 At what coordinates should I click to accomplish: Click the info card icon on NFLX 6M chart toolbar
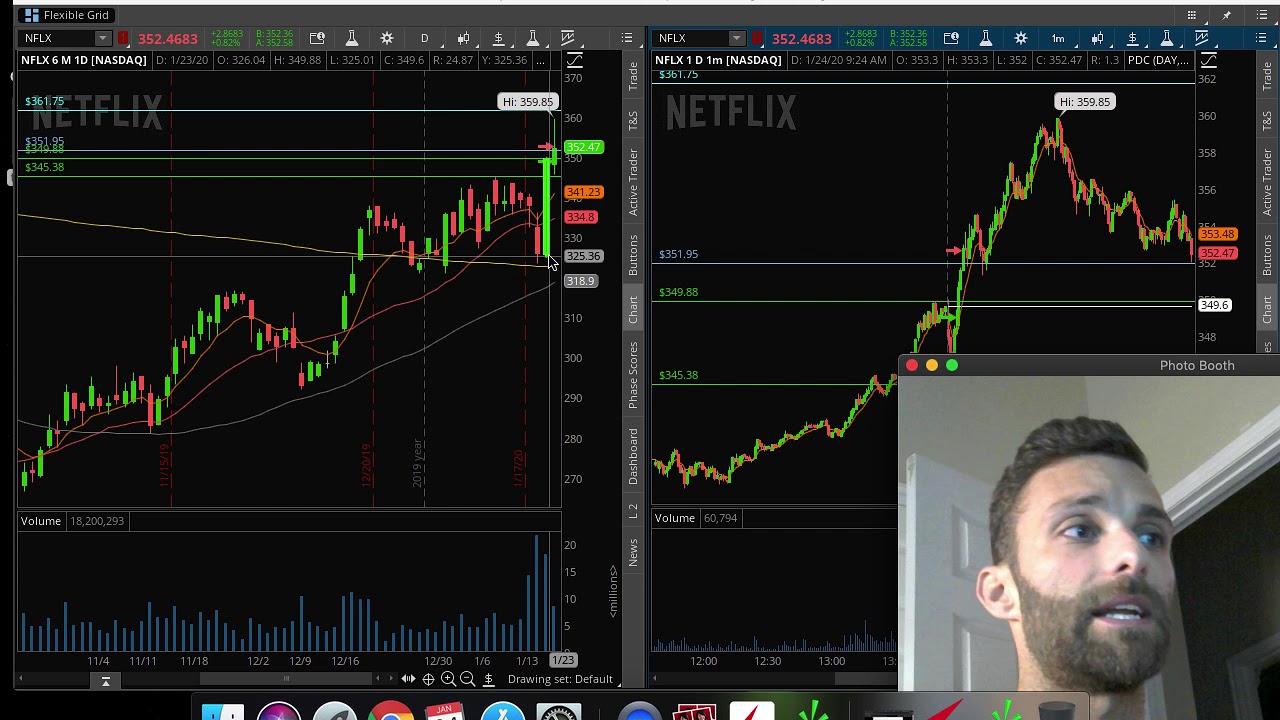pyautogui.click(x=317, y=38)
